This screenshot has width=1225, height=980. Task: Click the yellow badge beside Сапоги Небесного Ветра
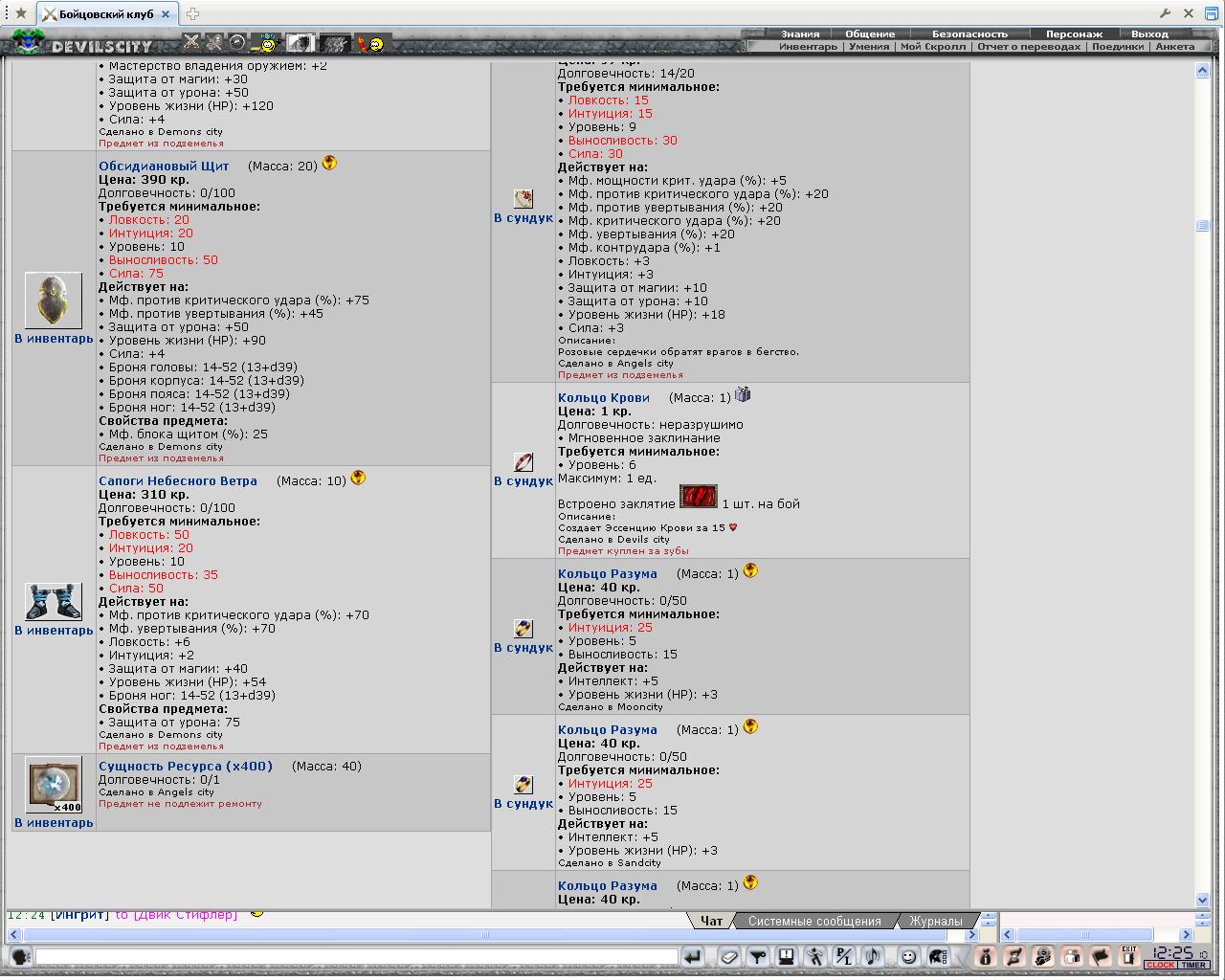point(358,478)
